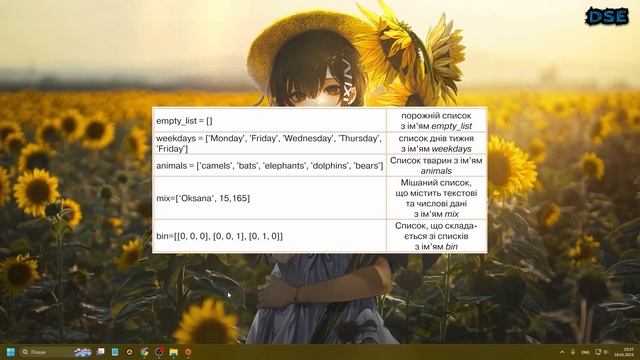
Task: Click the taskbar search box
Action: click(56, 352)
